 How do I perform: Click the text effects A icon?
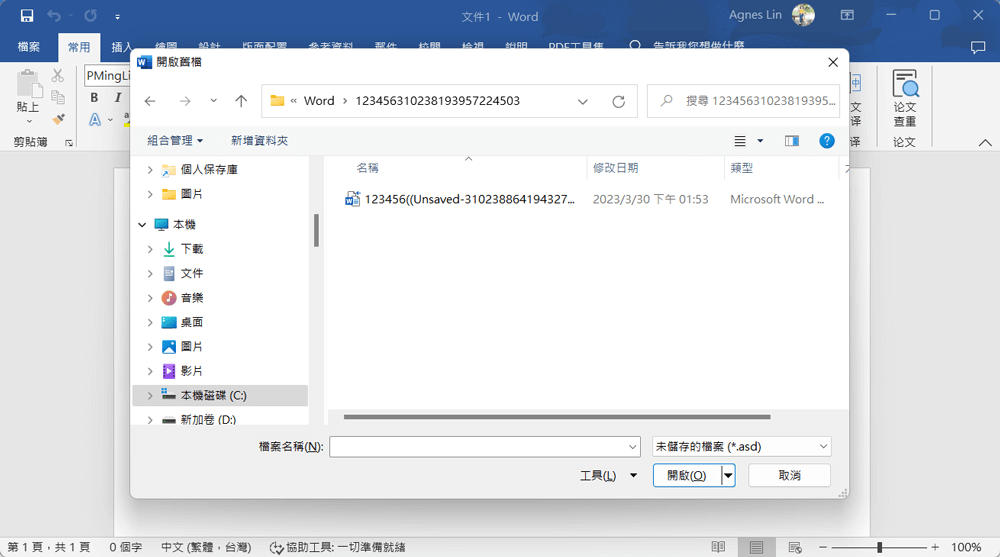95,119
